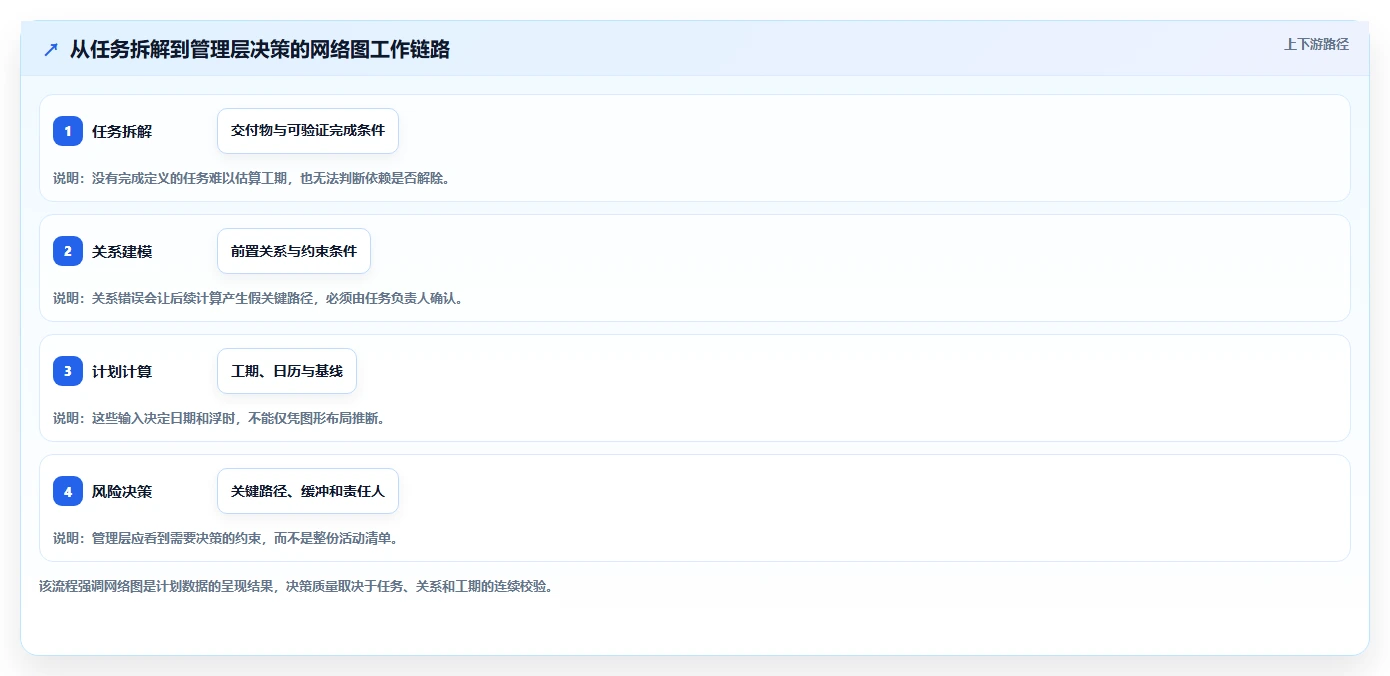Click the note starting with 关系错误会让后续计算
1390x676 pixels.
pos(258,298)
